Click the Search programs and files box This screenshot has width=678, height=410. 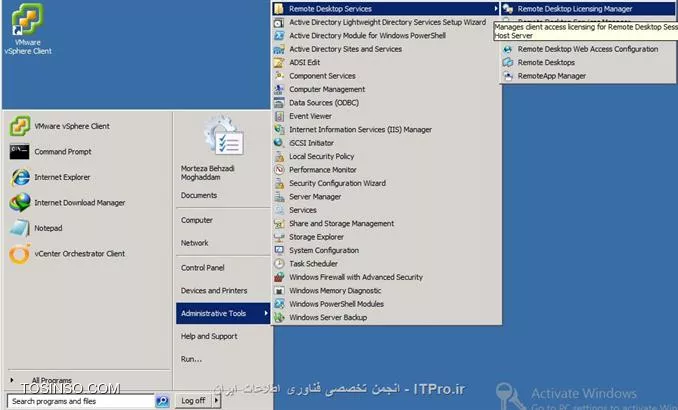(81, 401)
